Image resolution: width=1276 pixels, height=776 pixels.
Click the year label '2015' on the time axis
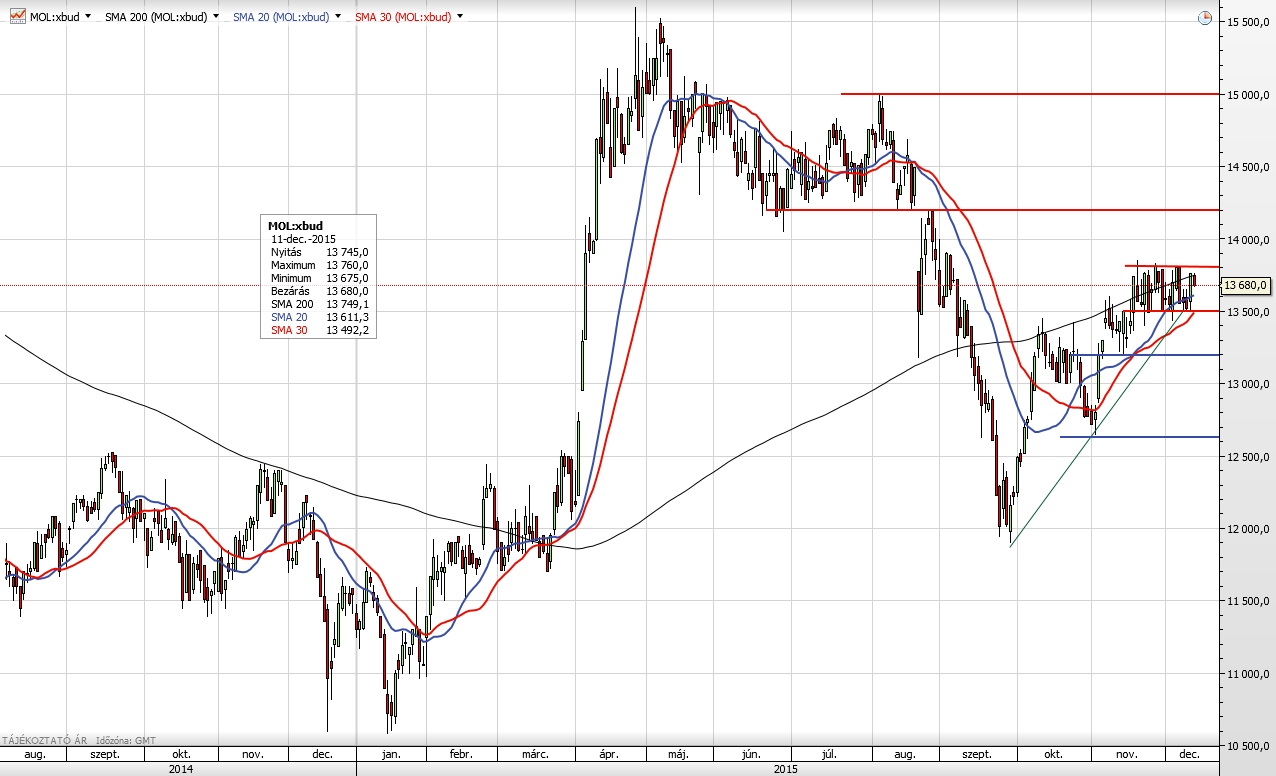tap(788, 769)
